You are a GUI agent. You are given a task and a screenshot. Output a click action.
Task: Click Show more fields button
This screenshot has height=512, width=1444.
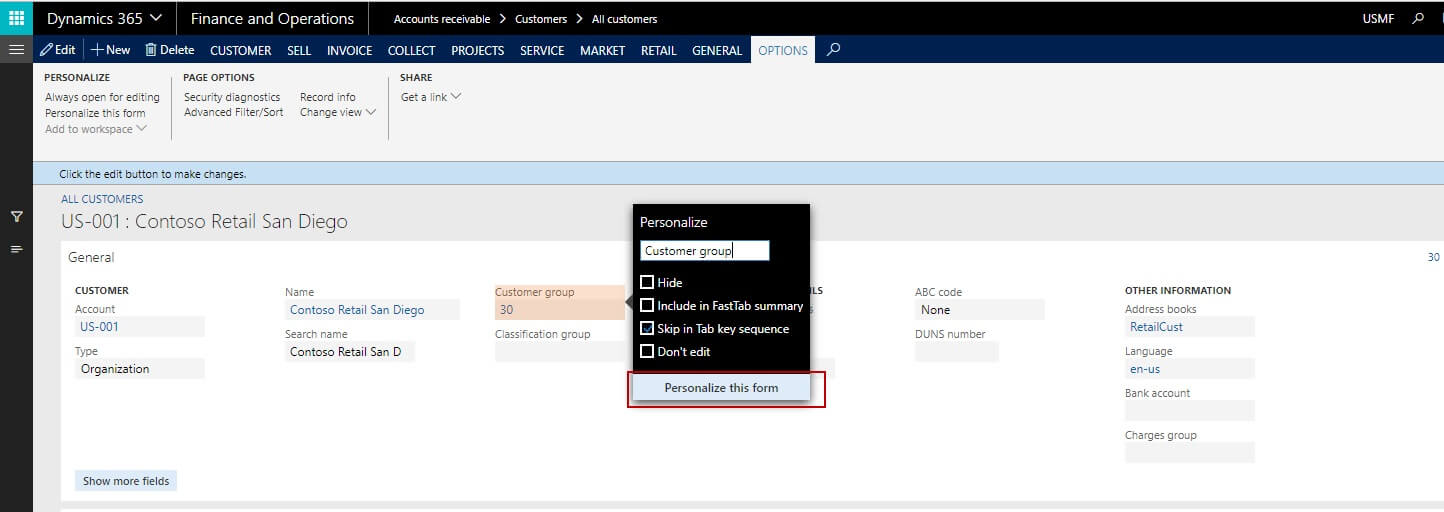click(126, 481)
